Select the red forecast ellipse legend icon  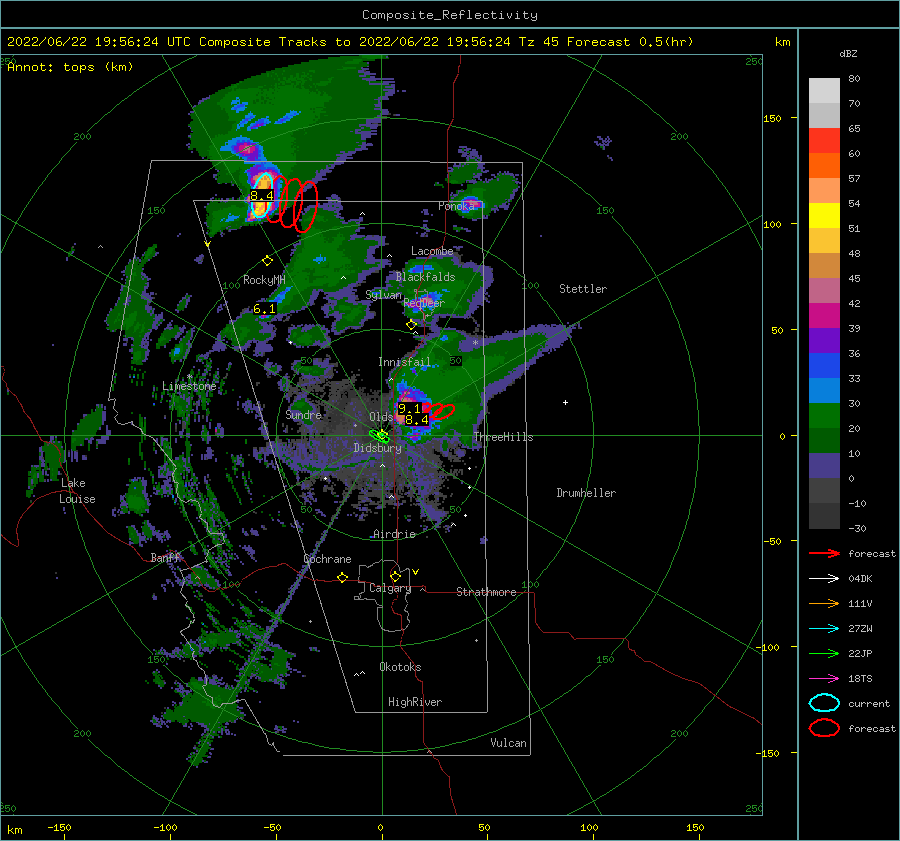coord(824,728)
